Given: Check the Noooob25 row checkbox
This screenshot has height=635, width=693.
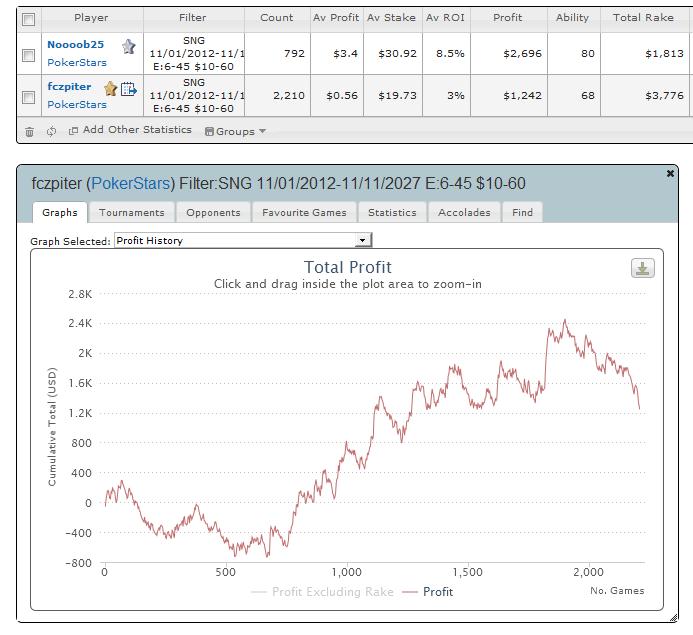Looking at the screenshot, I should click(29, 55).
